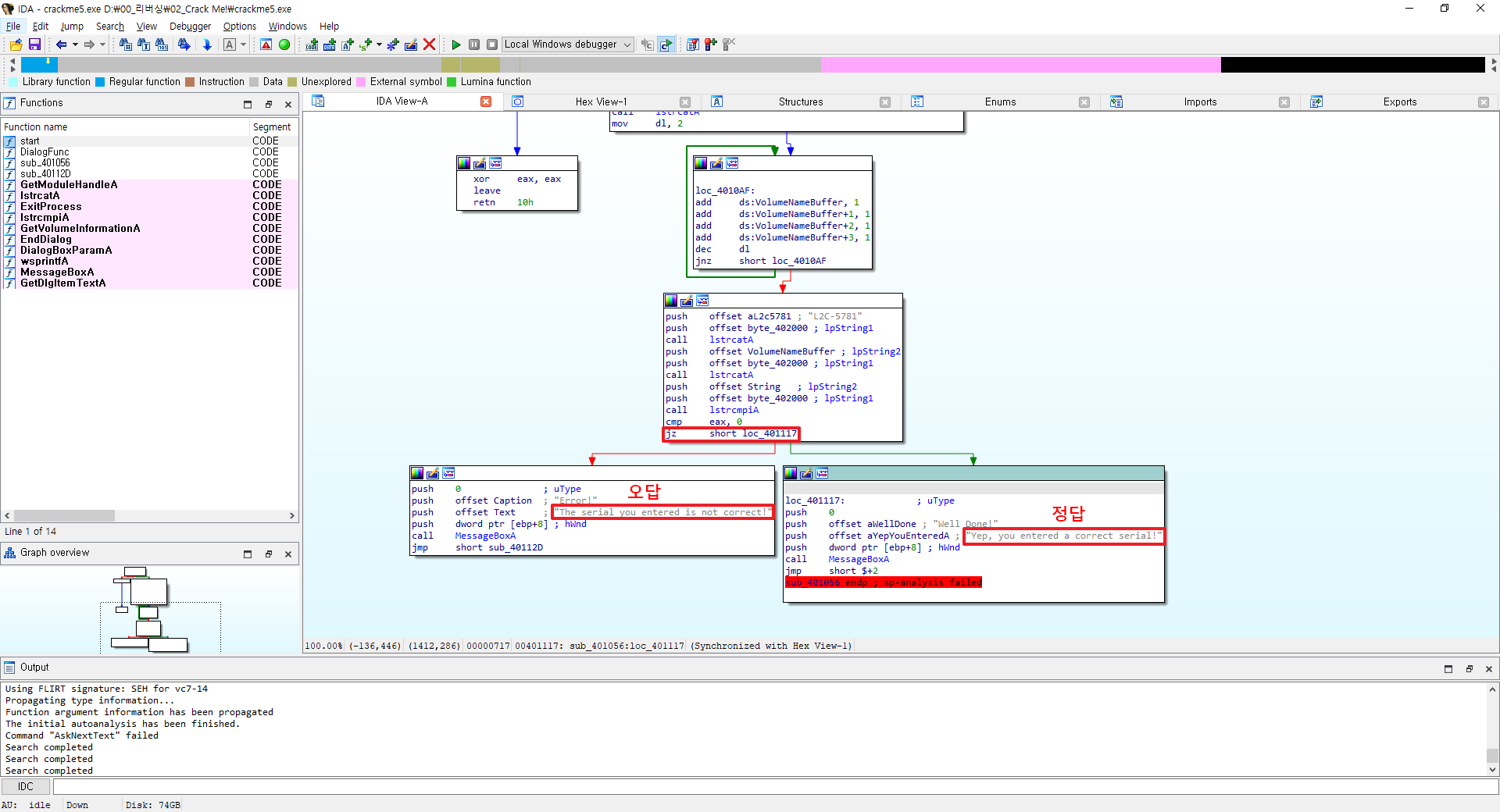Open the Jump menu
Viewport: 1500px width, 812px height.
click(x=72, y=26)
